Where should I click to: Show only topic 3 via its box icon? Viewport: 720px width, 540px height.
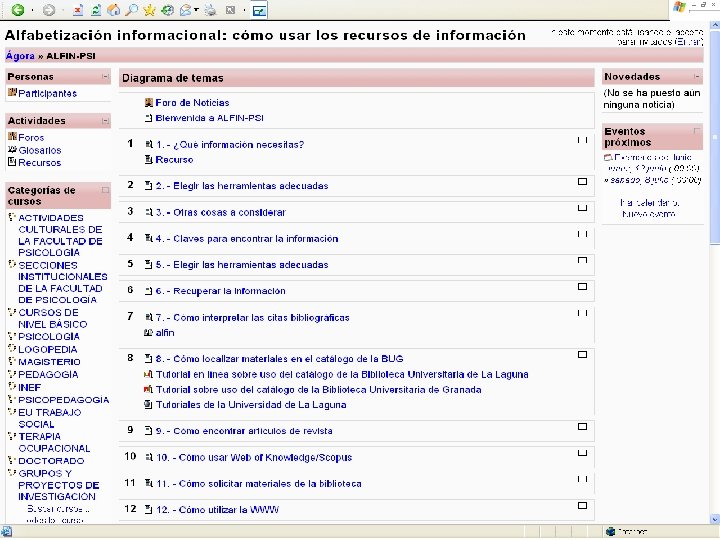pos(582,208)
